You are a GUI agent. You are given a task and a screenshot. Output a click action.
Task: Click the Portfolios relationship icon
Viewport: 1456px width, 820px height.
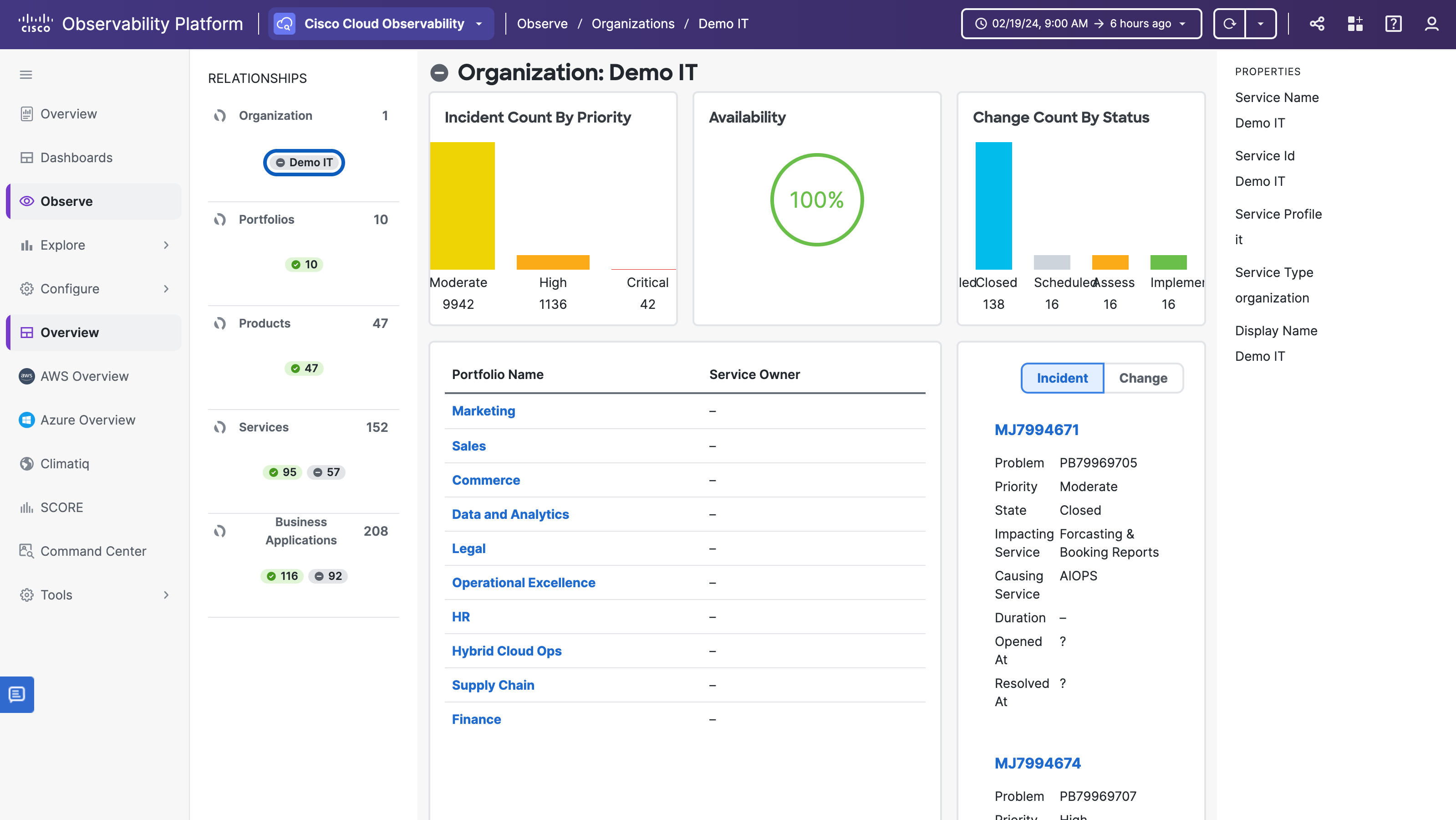[220, 220]
